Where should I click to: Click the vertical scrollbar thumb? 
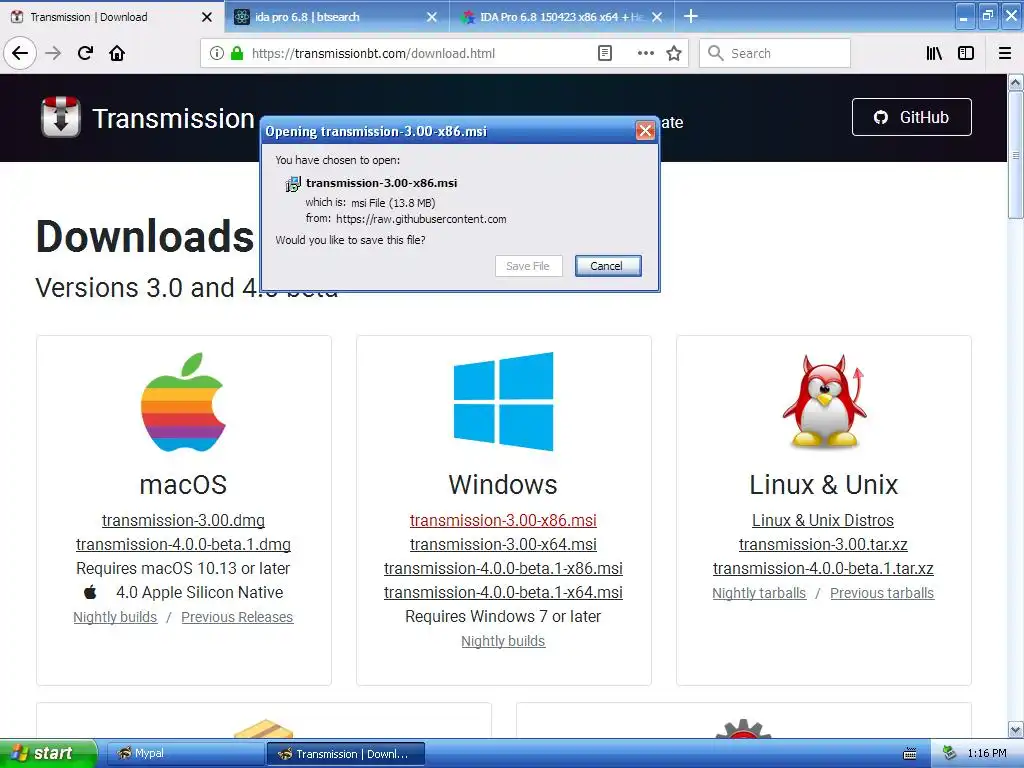(x=1016, y=155)
